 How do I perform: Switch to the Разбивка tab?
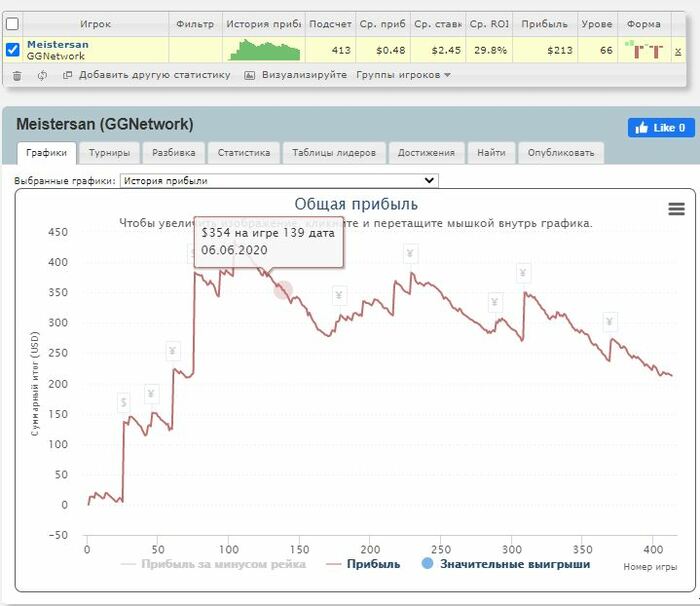(x=174, y=153)
